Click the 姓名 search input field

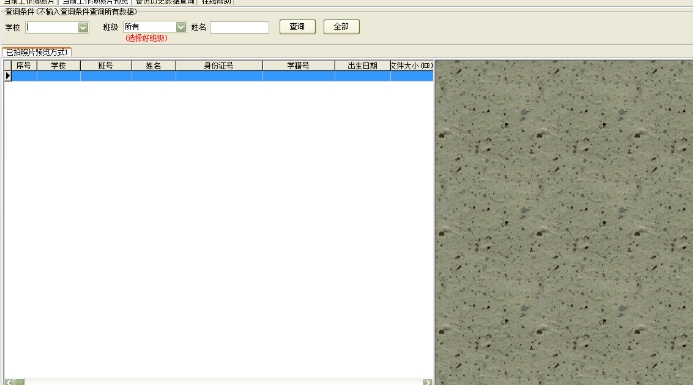tap(239, 27)
